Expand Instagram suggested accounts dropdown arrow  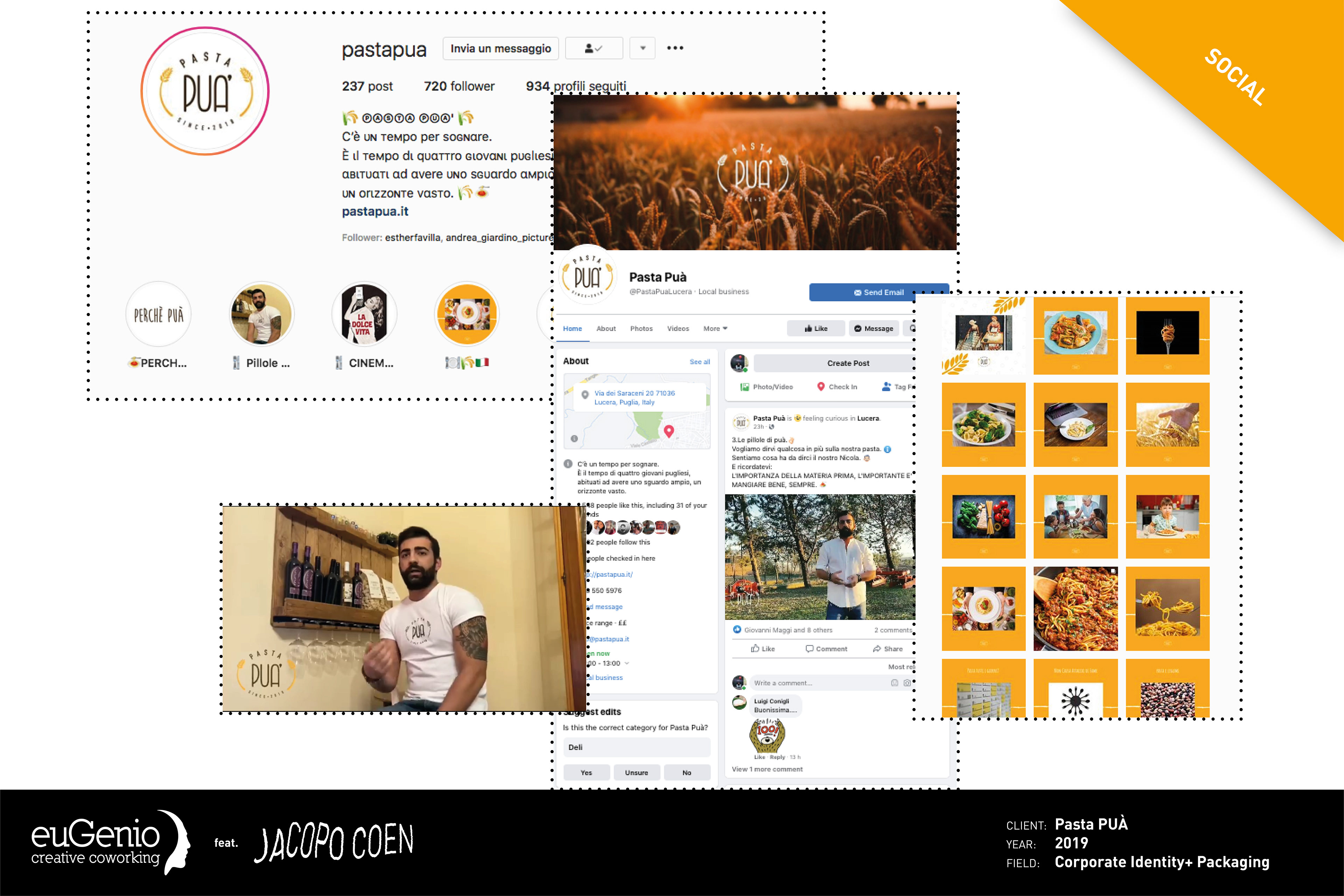click(x=642, y=49)
